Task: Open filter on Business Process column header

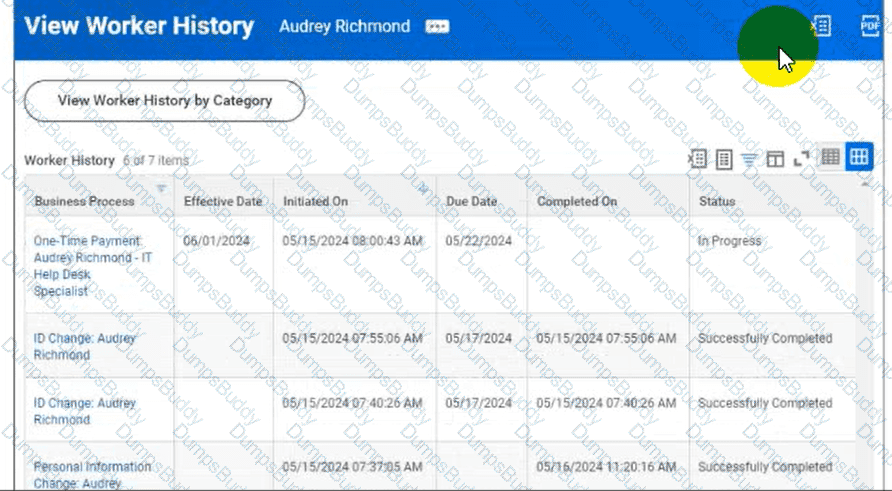Action: pos(162,188)
